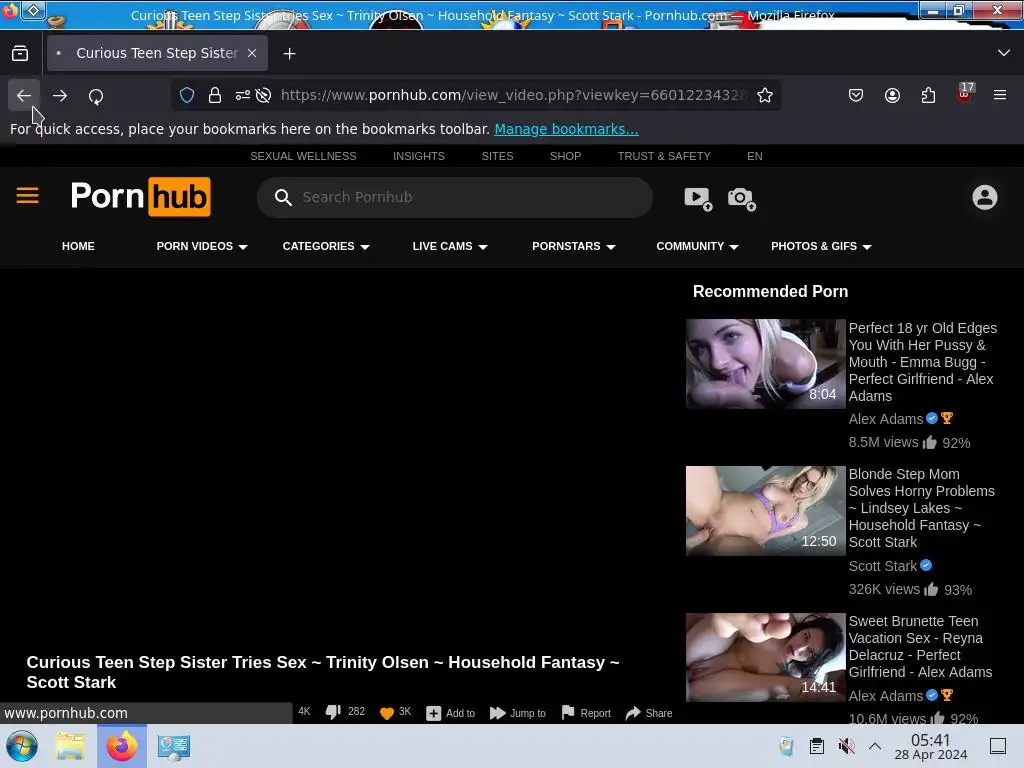Viewport: 1024px width, 768px height.
Task: Click into the URL address field
Action: 513,95
